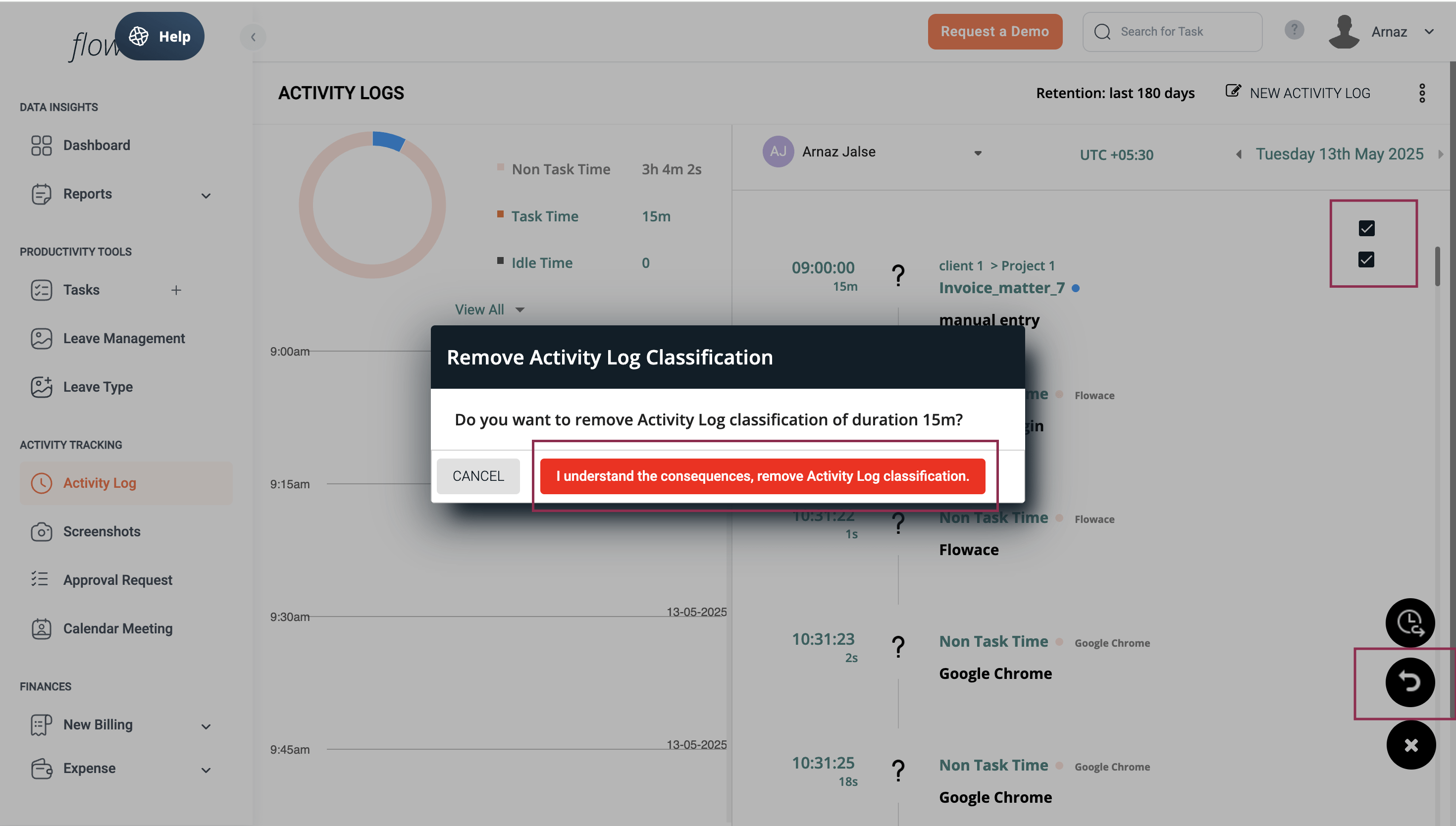
Task: Click the Invoice_matter_7 task link
Action: point(1002,288)
